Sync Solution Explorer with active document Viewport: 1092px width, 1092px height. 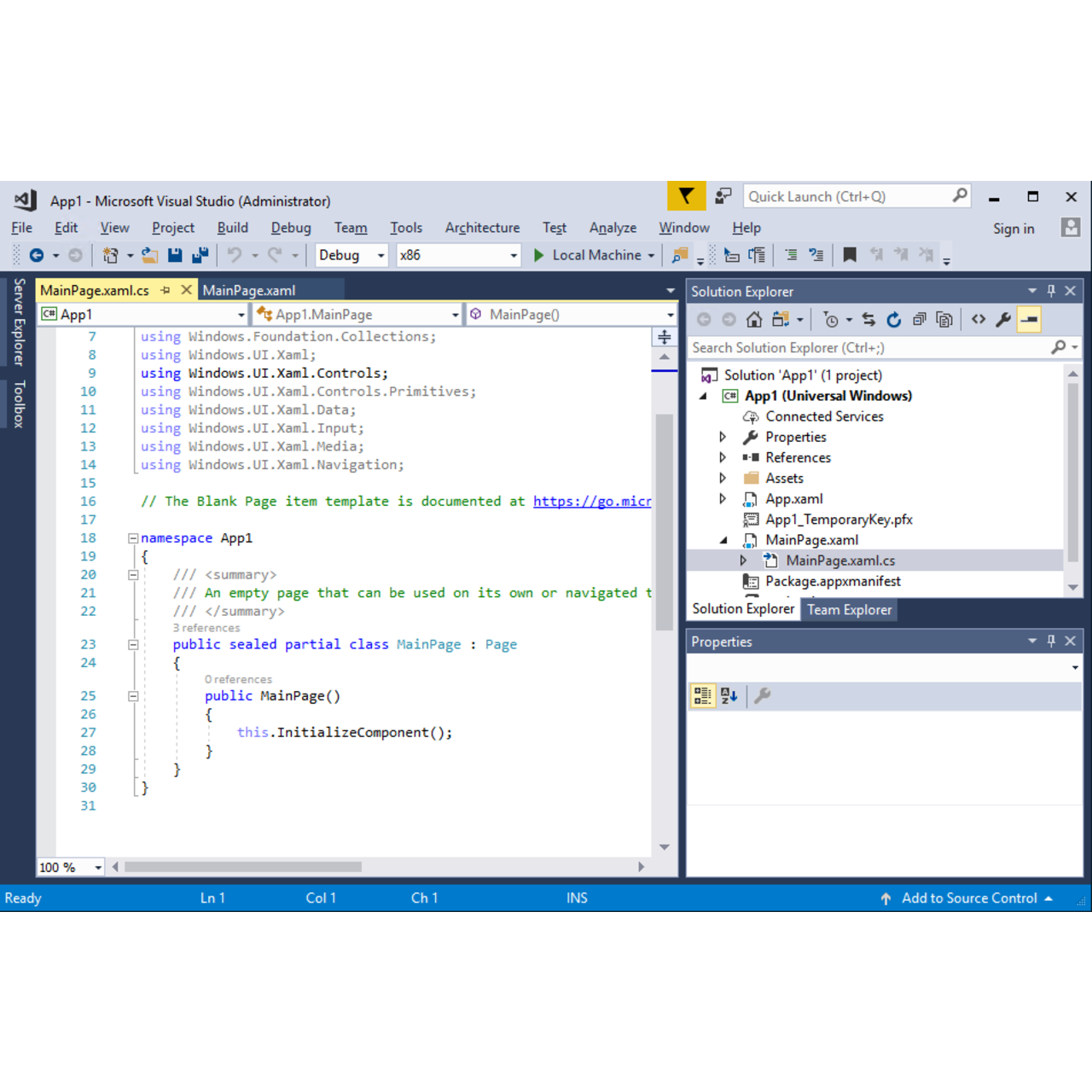point(868,319)
